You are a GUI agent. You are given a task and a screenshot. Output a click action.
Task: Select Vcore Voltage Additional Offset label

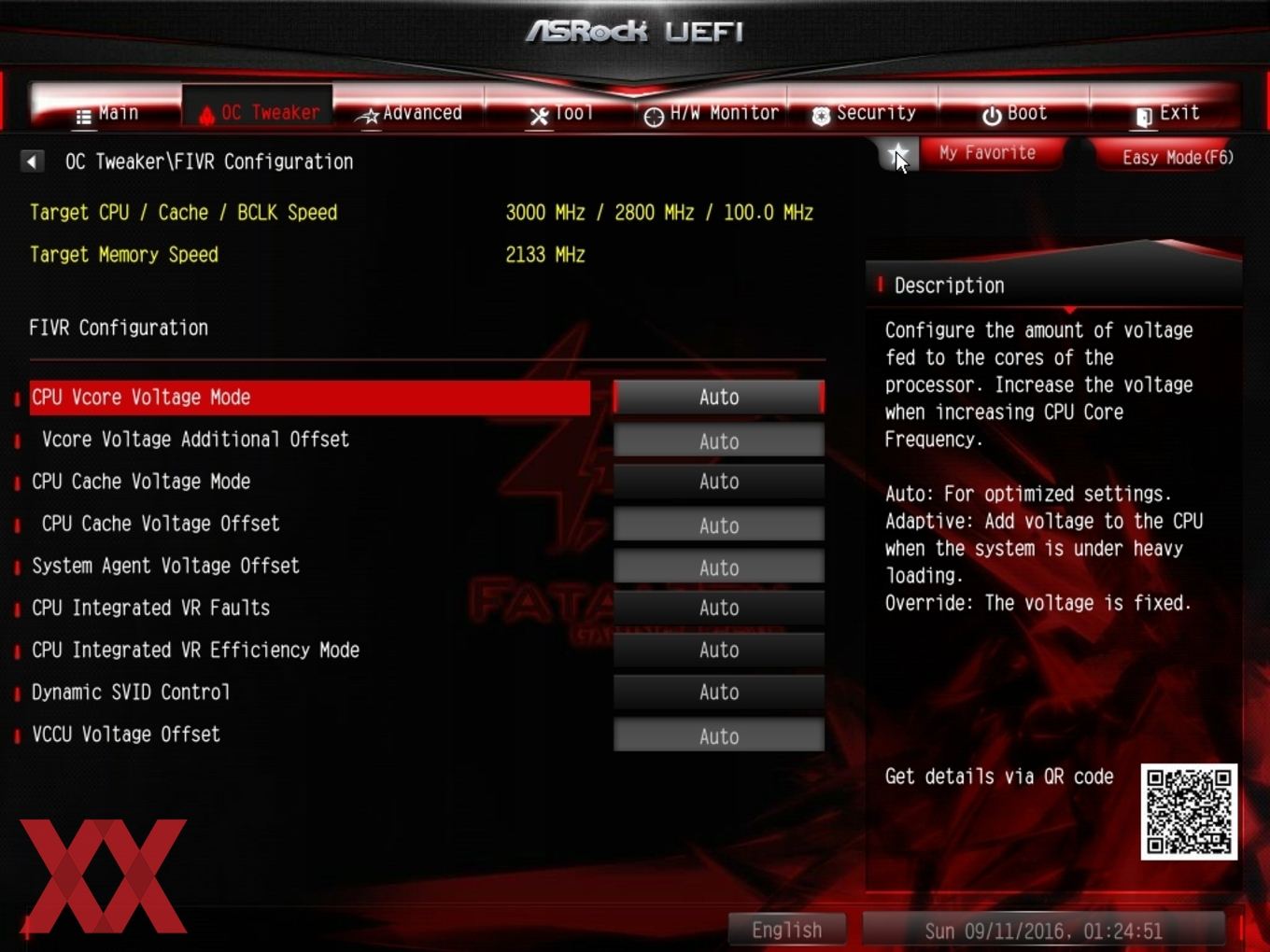[195, 440]
